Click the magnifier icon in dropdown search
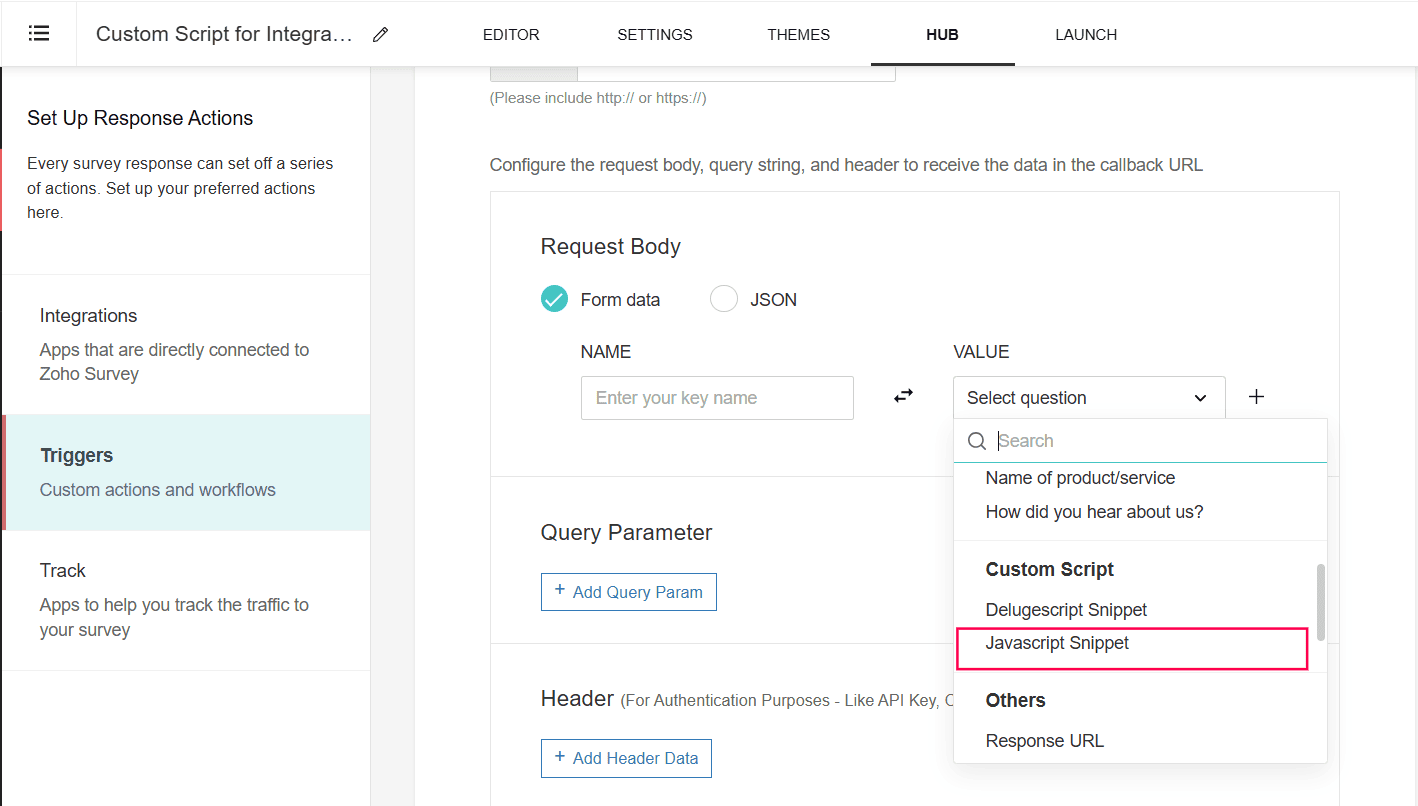1418x806 pixels. click(977, 441)
